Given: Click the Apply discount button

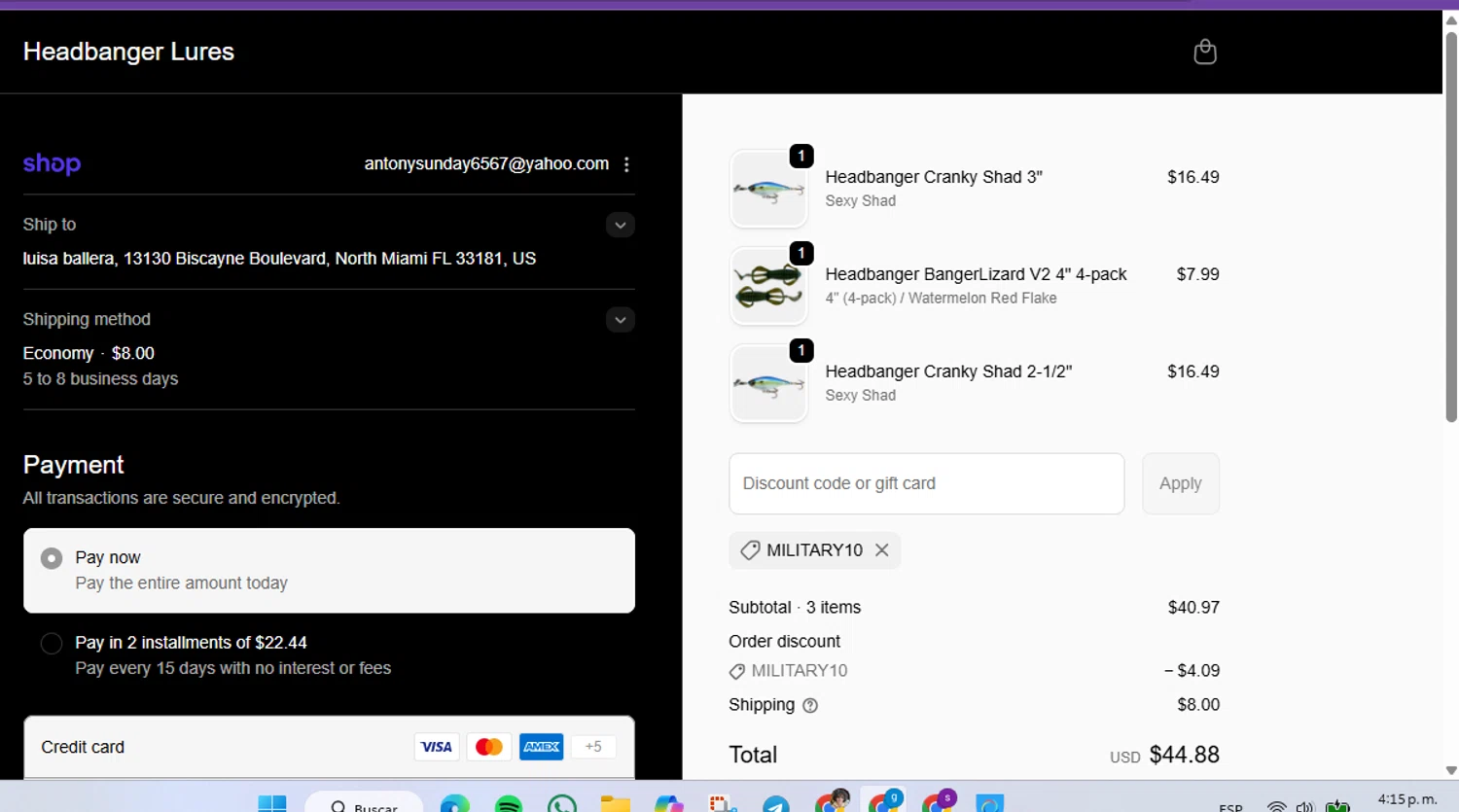Looking at the screenshot, I should pos(1180,483).
